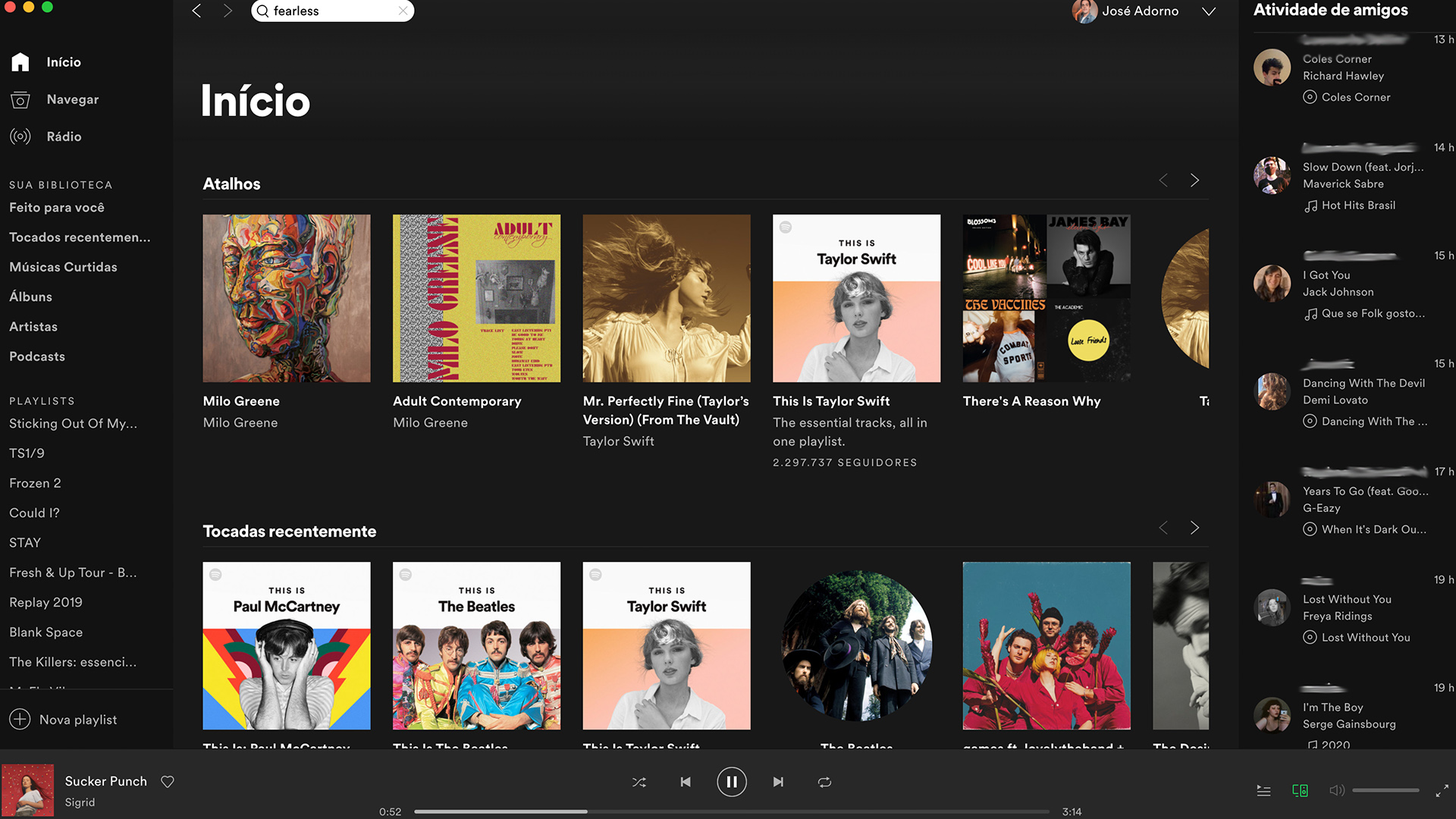Viewport: 1456px width, 819px height.
Task: Click the Hot Hits Brasil playlist icon
Action: click(1310, 206)
